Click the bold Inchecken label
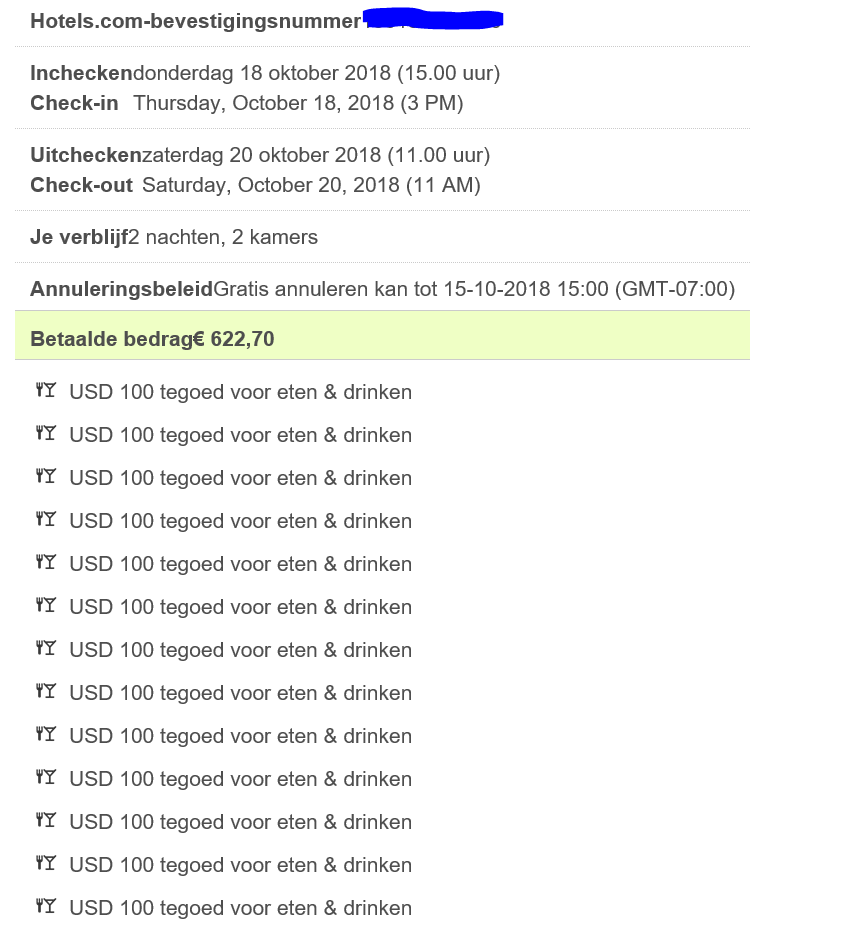Image resolution: width=853 pixels, height=930 pixels. click(x=81, y=73)
